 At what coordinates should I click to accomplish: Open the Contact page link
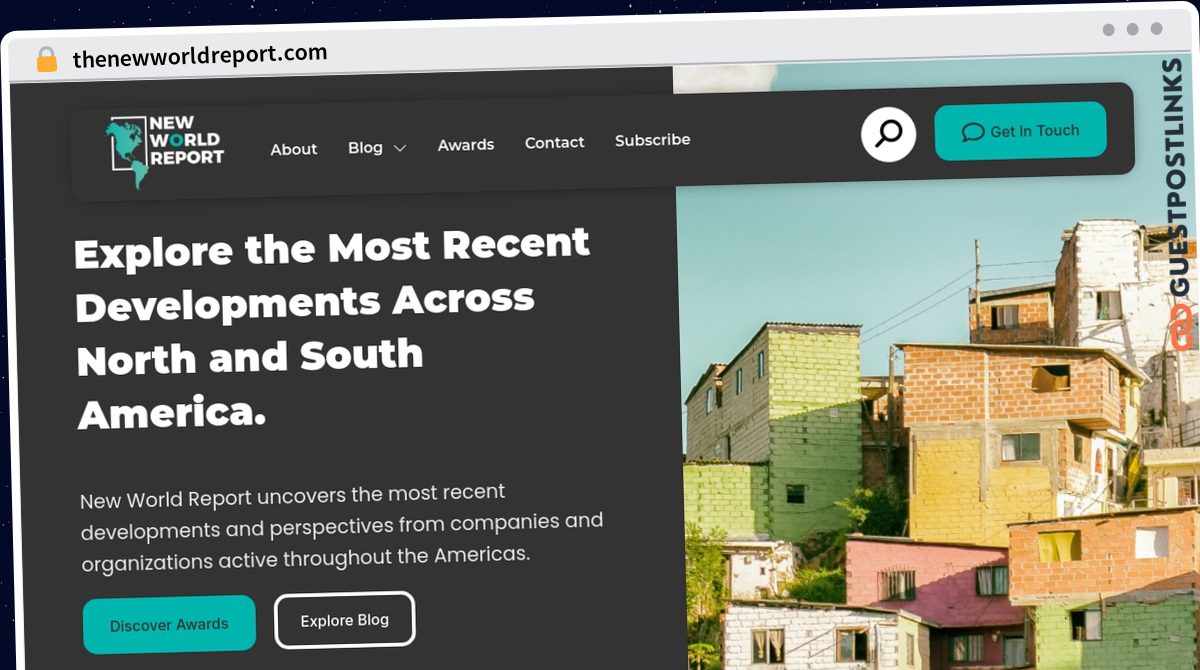(x=555, y=143)
